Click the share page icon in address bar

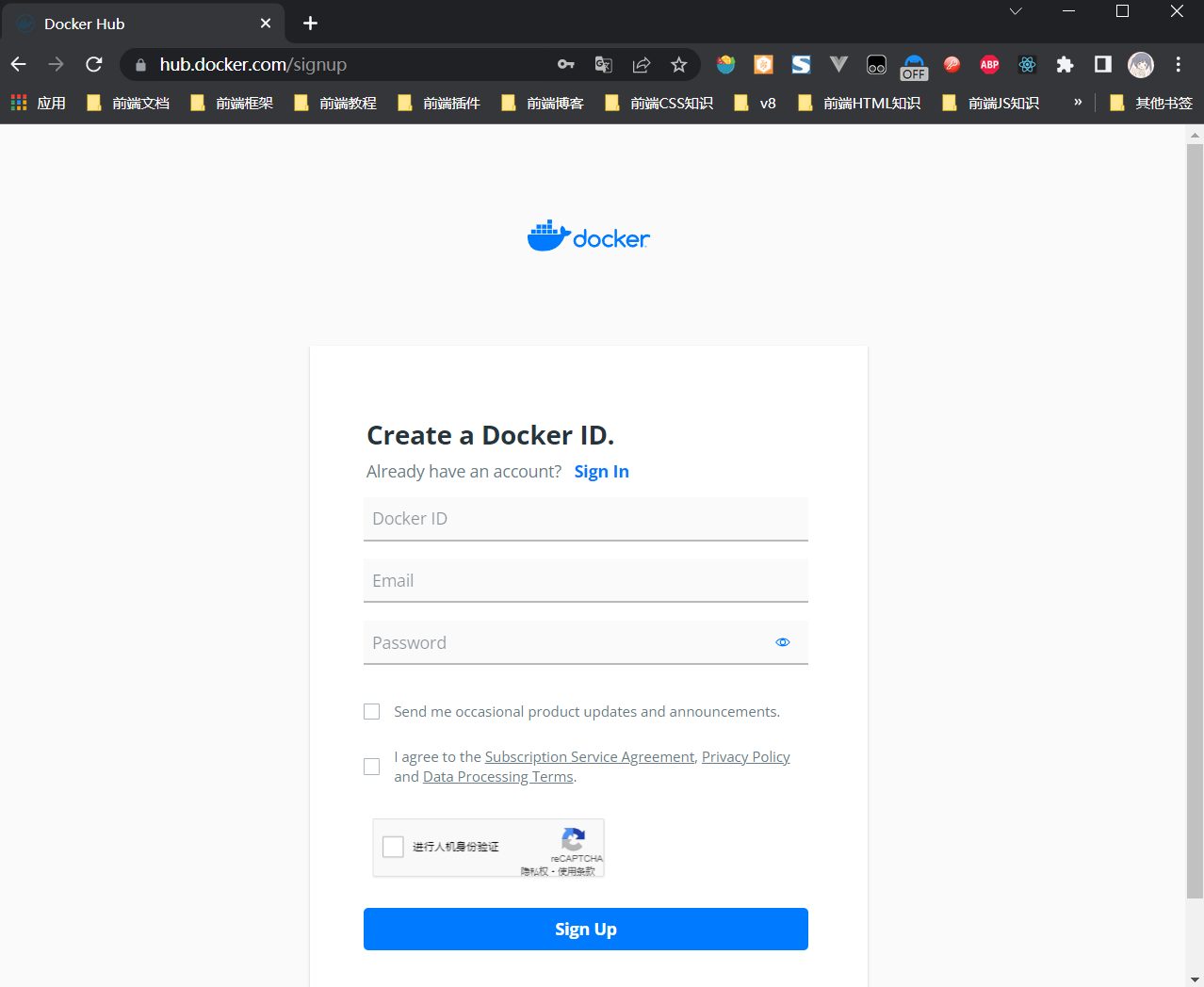pyautogui.click(x=642, y=64)
